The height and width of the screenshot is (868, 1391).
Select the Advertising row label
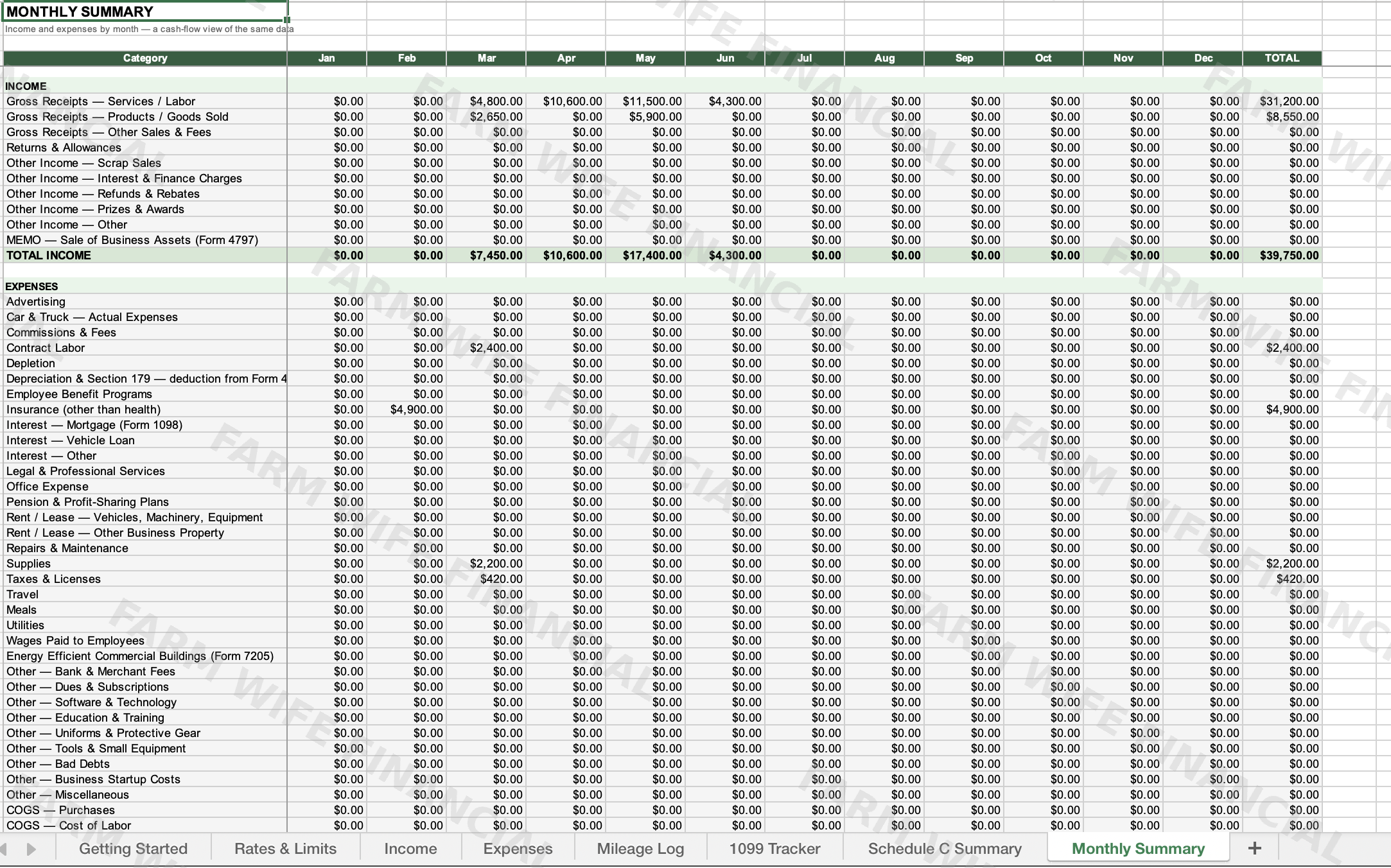click(x=36, y=302)
